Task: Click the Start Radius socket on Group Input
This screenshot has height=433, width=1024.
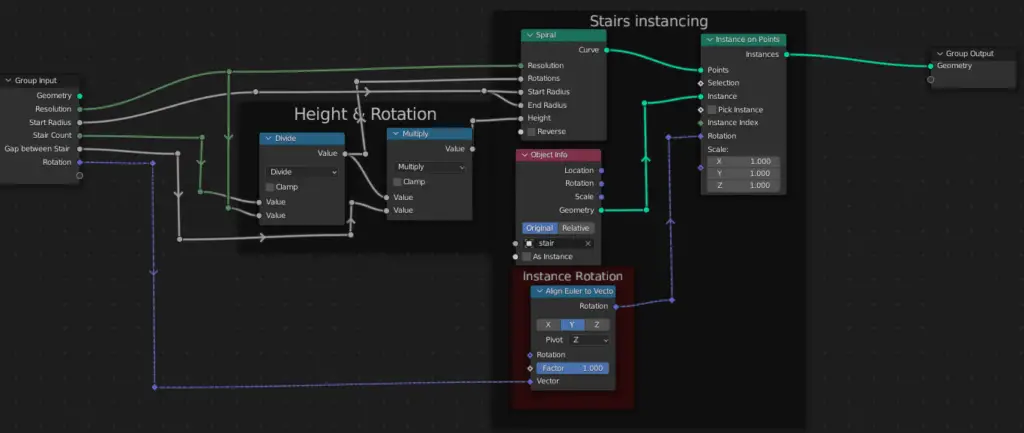Action: (80, 122)
